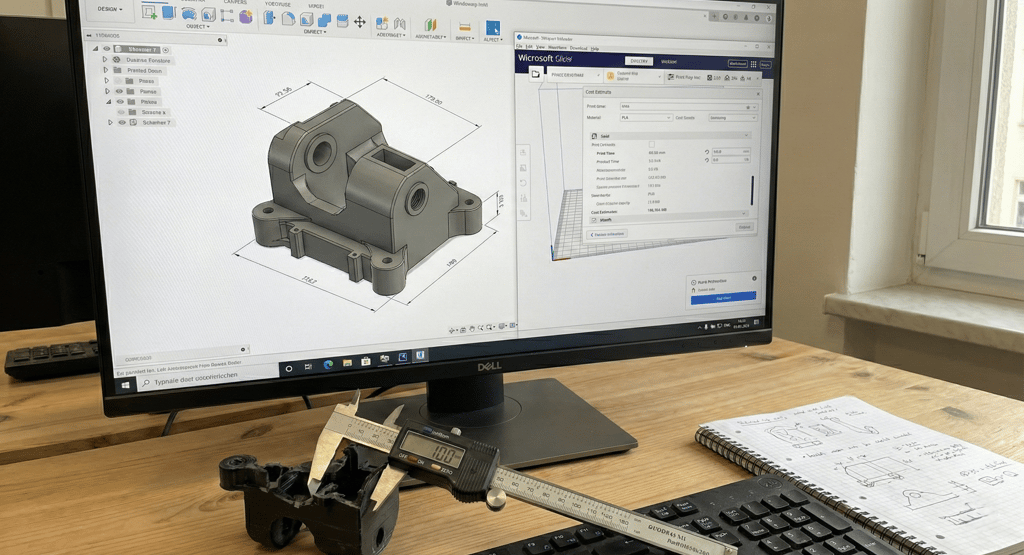The height and width of the screenshot is (555, 1024).
Task: Open the Help menu in slicer window
Action: click(594, 48)
